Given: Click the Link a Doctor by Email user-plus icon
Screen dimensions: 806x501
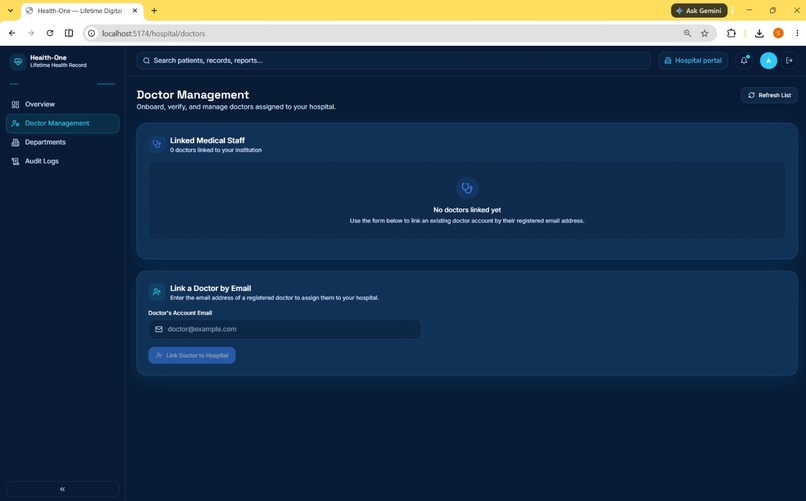Looking at the screenshot, I should coord(157,292).
